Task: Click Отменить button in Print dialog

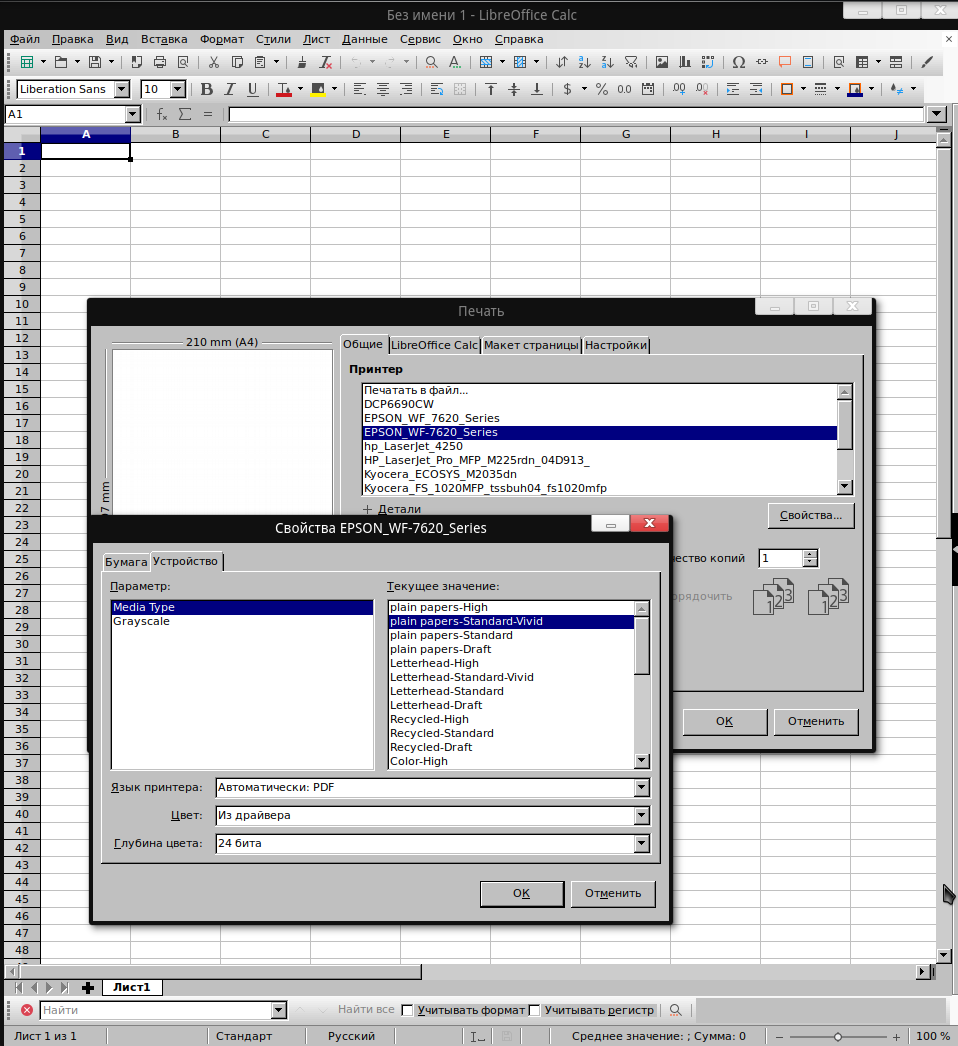Action: point(816,721)
